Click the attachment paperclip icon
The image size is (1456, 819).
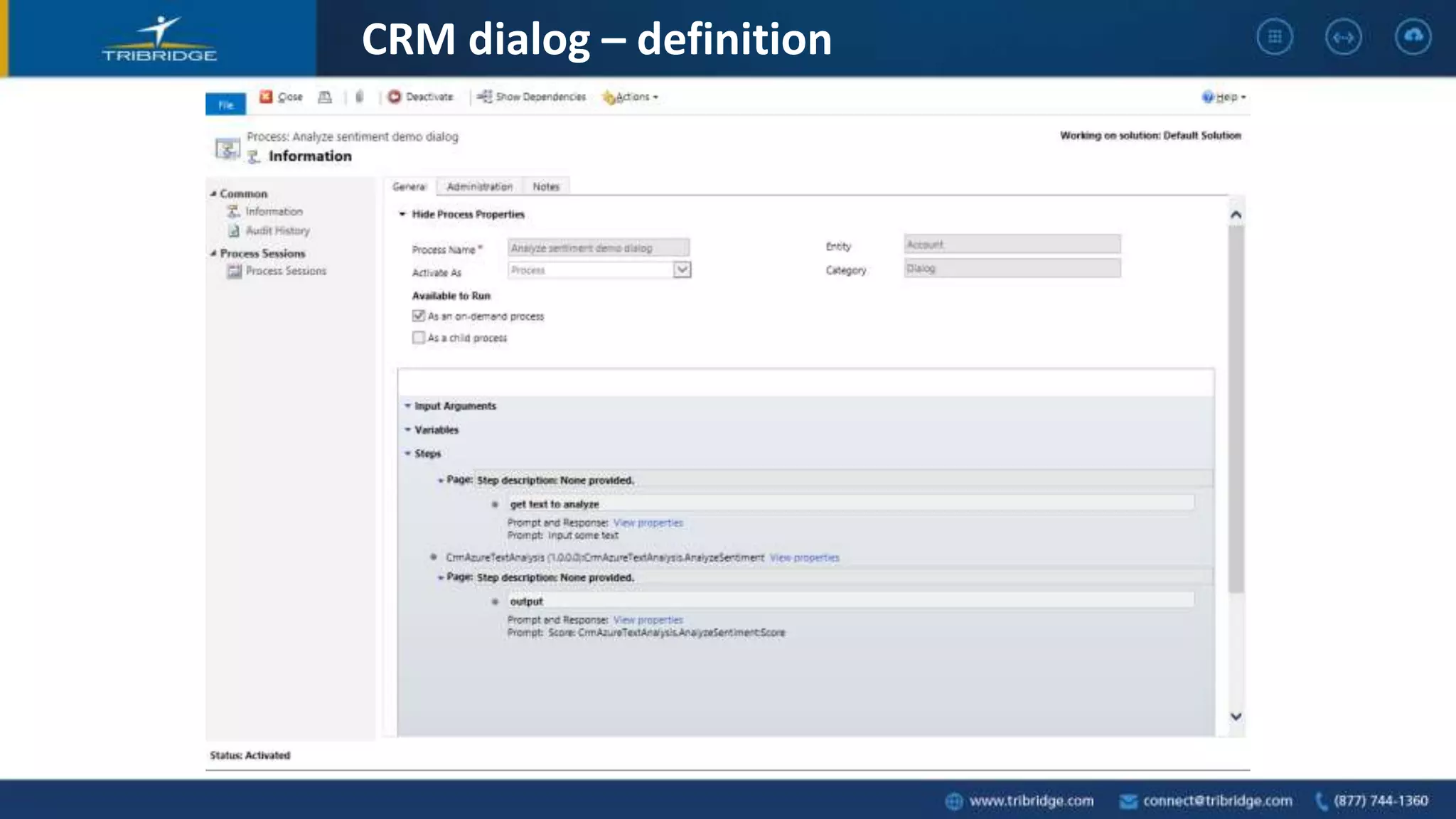click(360, 97)
